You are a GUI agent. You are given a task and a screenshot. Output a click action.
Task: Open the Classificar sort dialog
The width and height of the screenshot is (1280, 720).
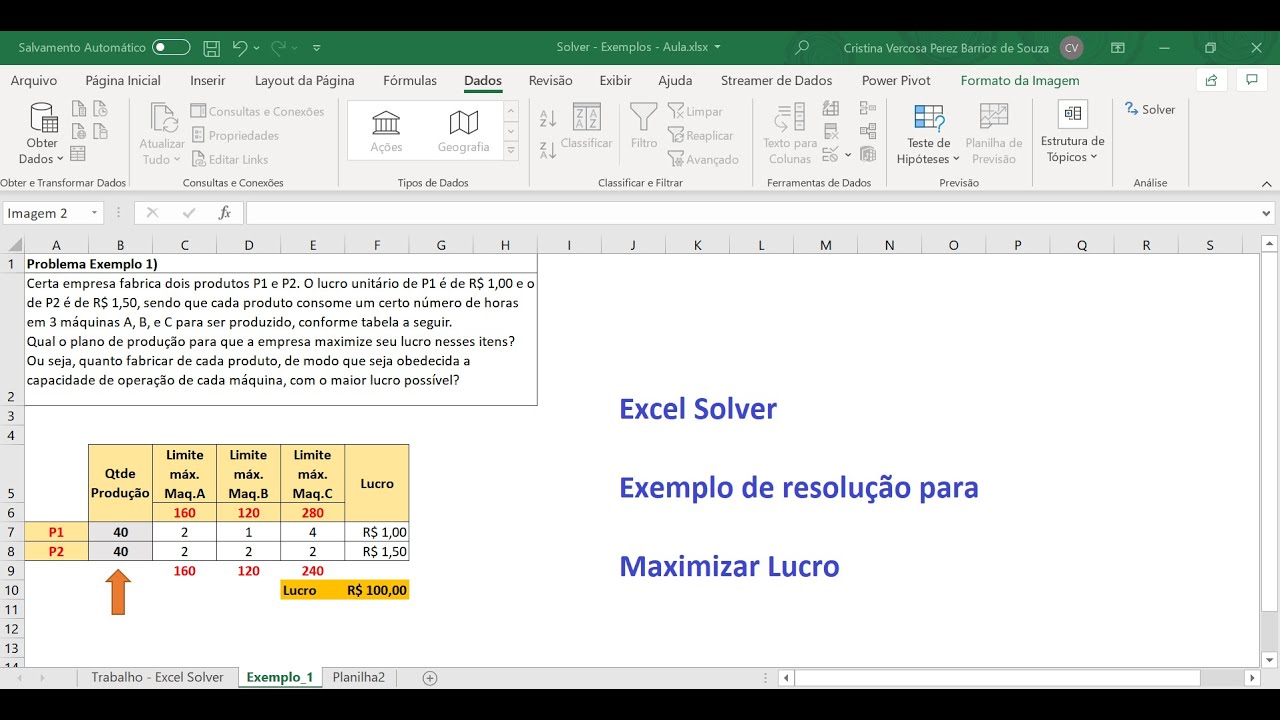click(586, 127)
